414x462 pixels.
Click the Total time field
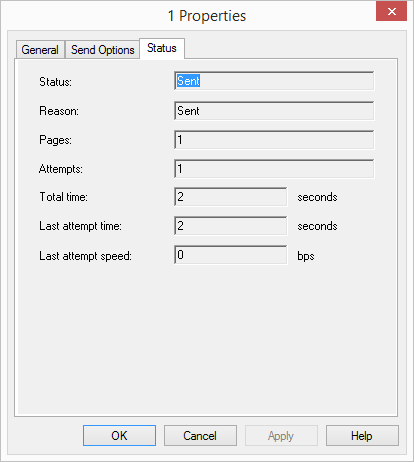coord(230,197)
